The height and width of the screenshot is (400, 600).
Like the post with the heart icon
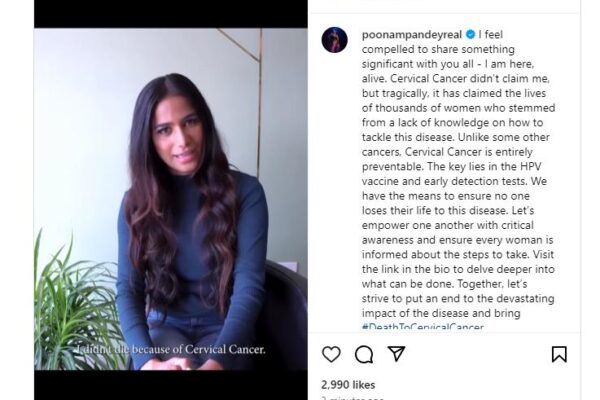tap(331, 354)
